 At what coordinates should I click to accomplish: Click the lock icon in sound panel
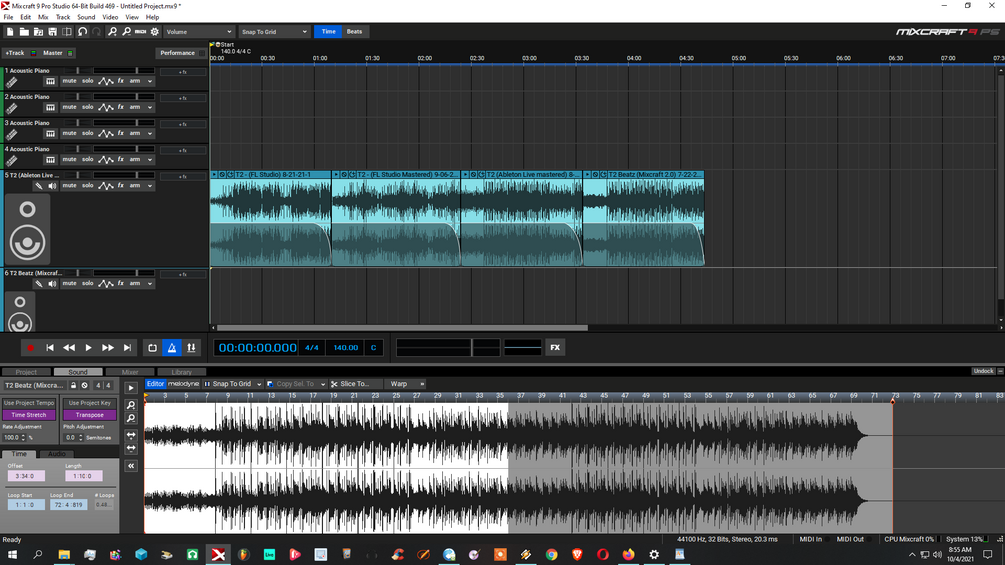click(73, 386)
